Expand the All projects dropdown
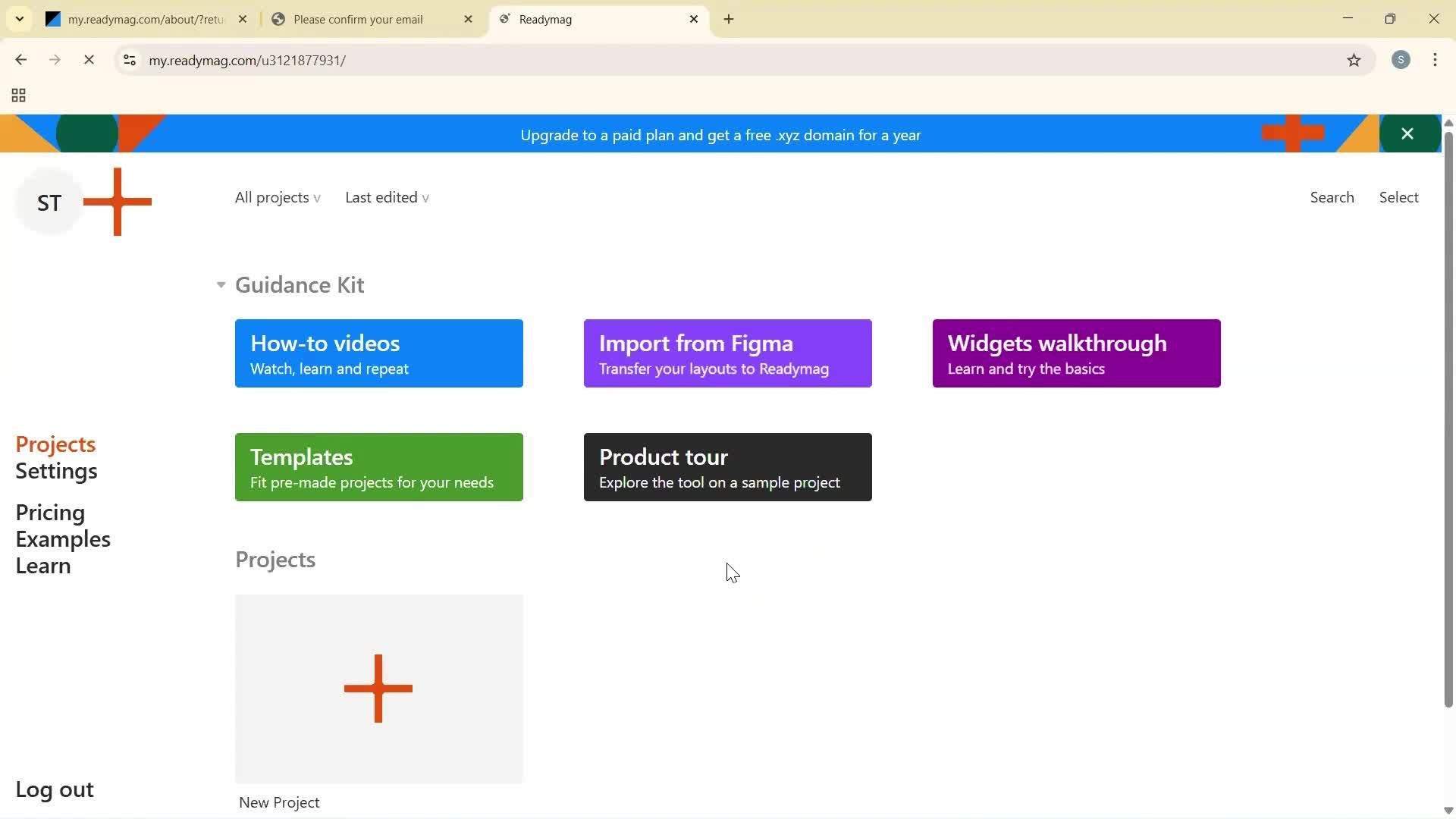The width and height of the screenshot is (1456, 819). tap(276, 197)
